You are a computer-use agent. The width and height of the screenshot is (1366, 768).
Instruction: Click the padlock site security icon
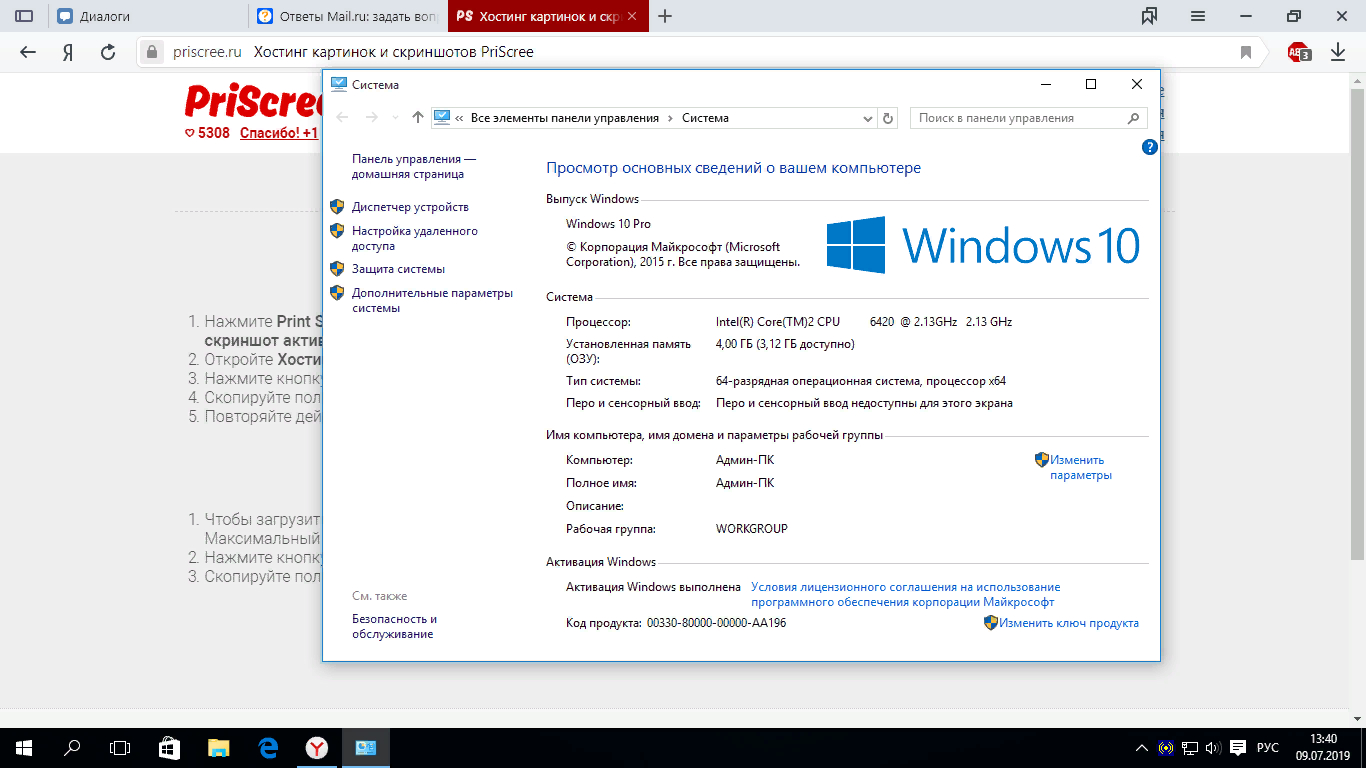(x=152, y=52)
